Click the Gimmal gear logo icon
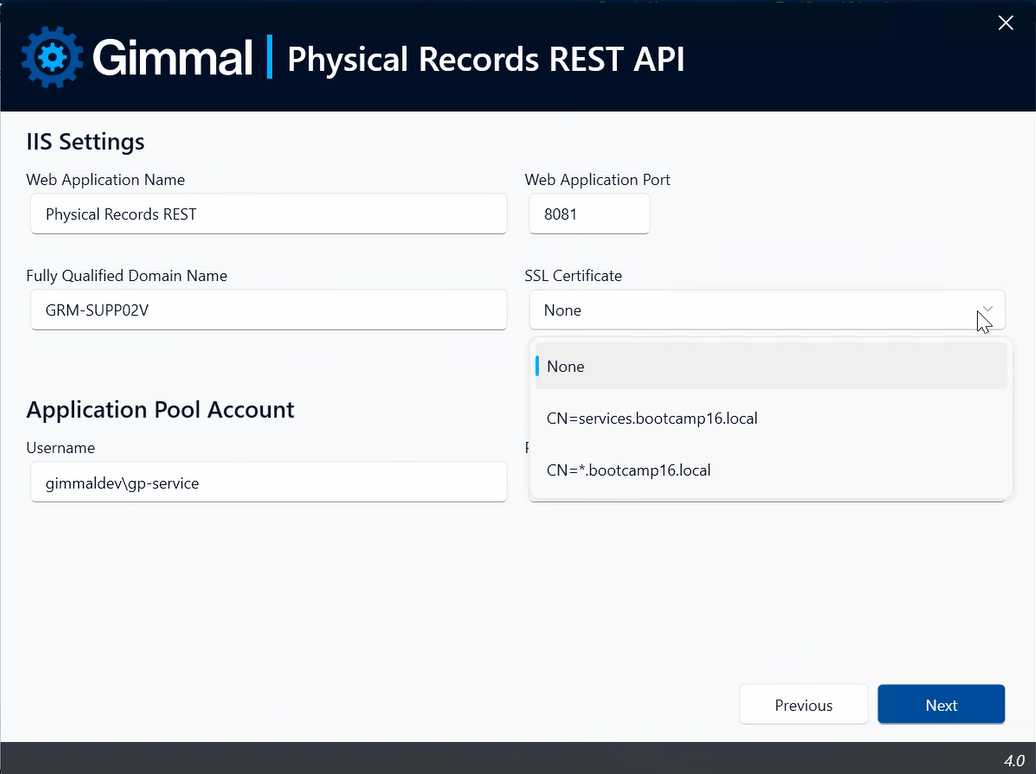The height and width of the screenshot is (774, 1036). coord(52,58)
